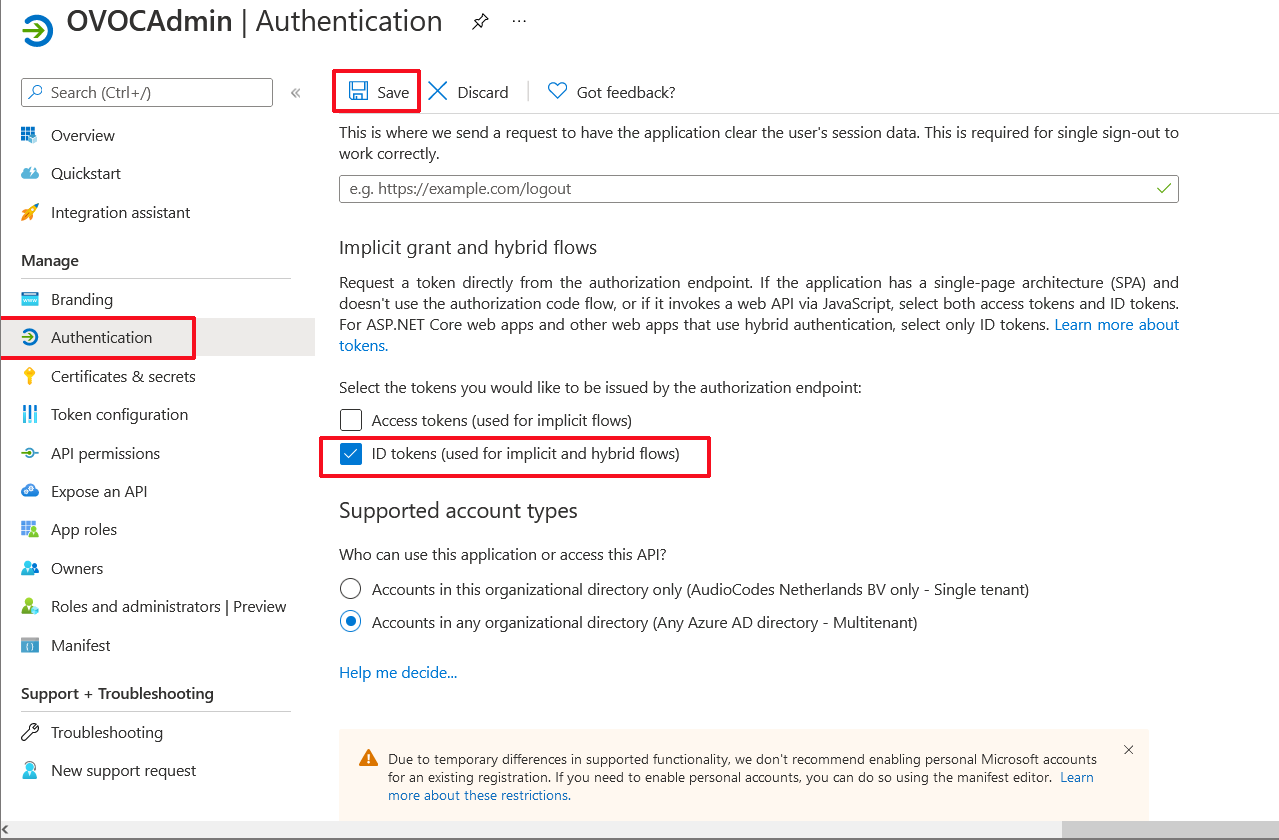Viewport: 1279px width, 840px height.
Task: Click the Save floppy disk icon
Action: (358, 92)
